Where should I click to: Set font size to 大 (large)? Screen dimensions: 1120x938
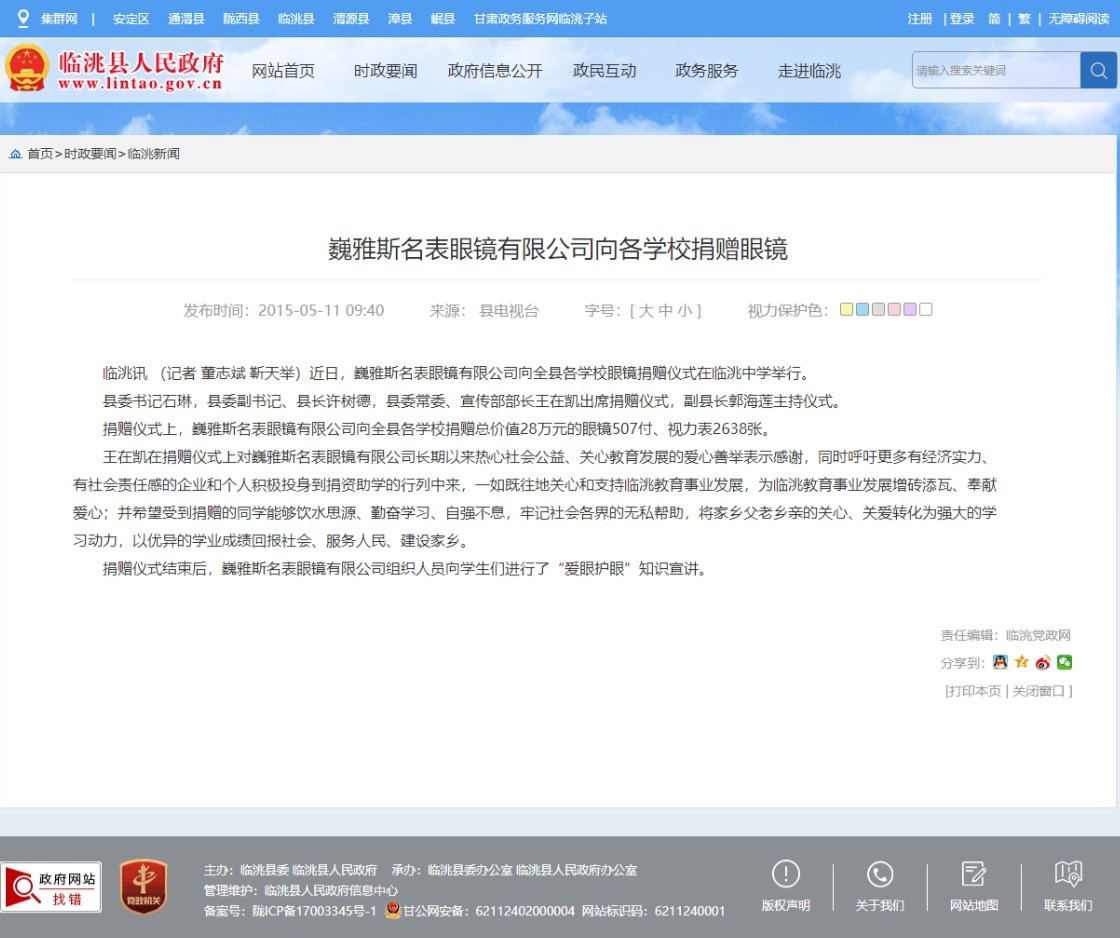pyautogui.click(x=646, y=311)
